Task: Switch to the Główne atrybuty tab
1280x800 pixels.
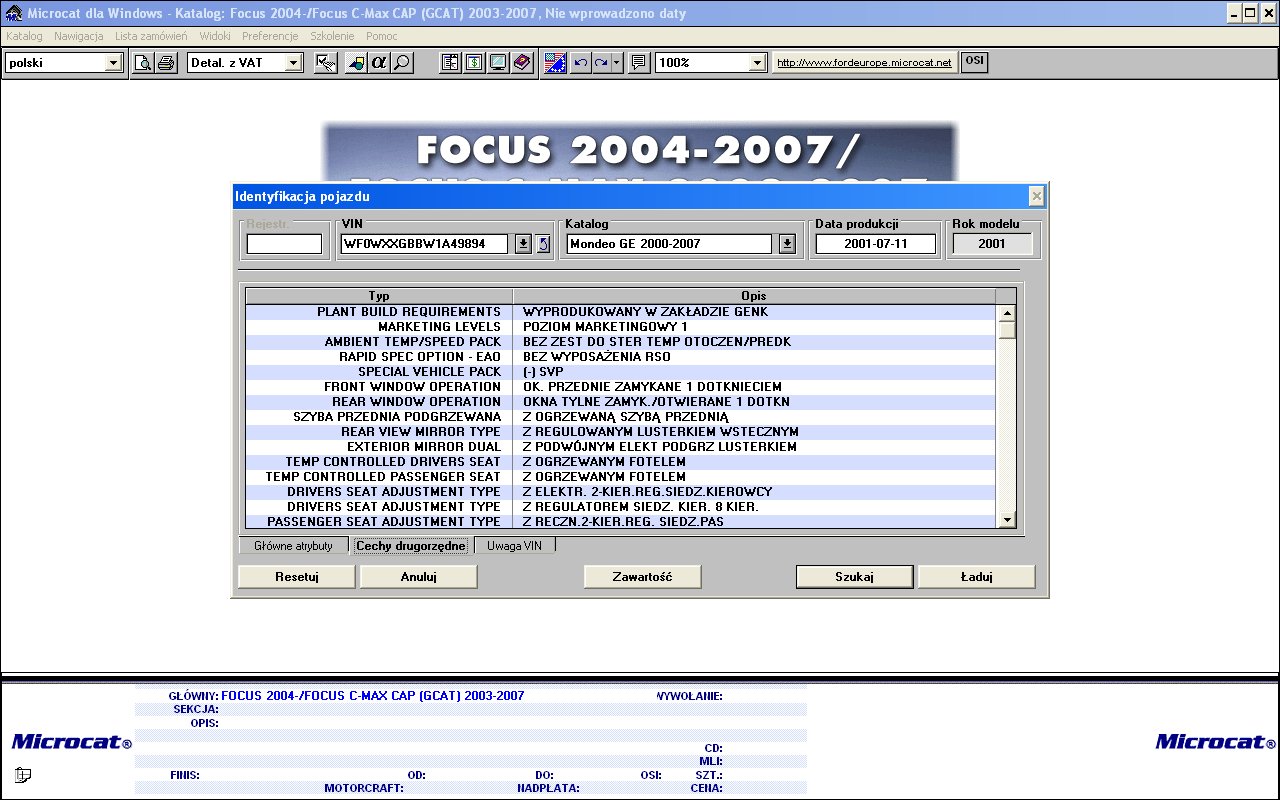Action: tap(293, 546)
